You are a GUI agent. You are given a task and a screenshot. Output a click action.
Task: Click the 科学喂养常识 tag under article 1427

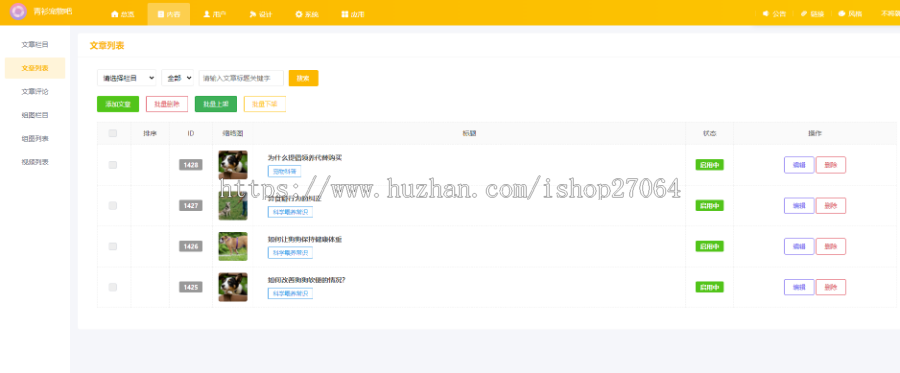tap(290, 212)
